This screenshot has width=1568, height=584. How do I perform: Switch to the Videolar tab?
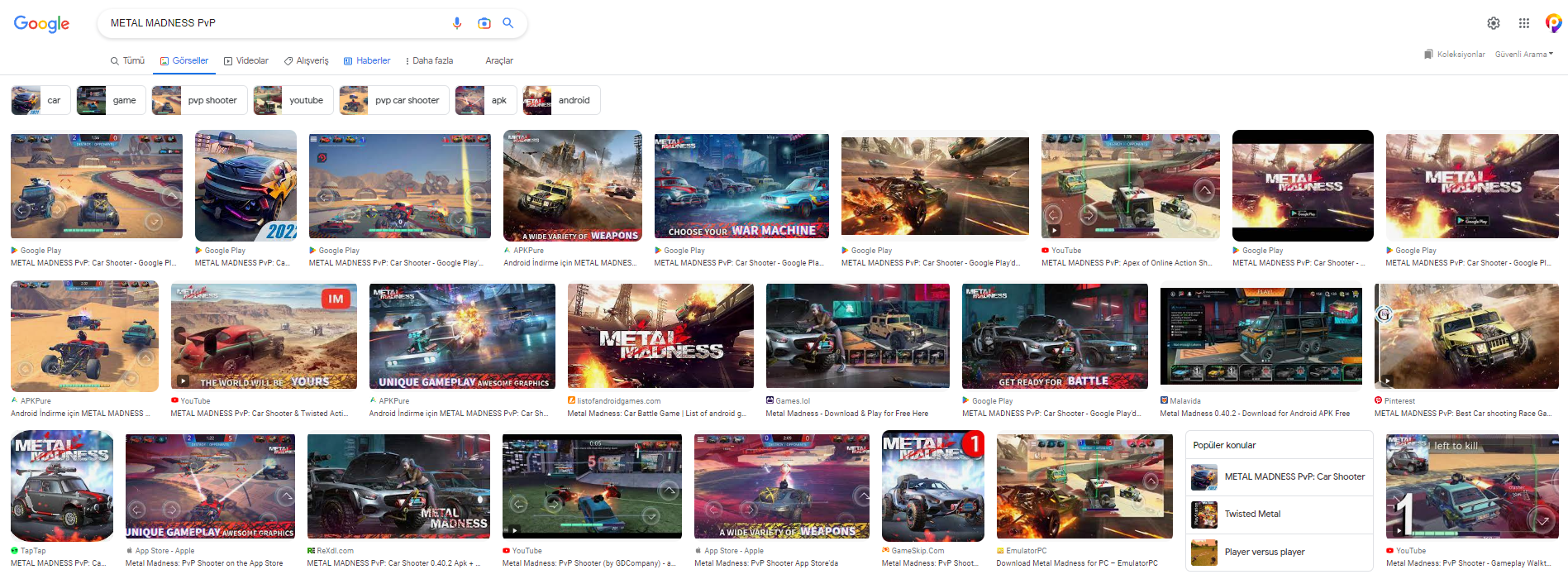[246, 60]
